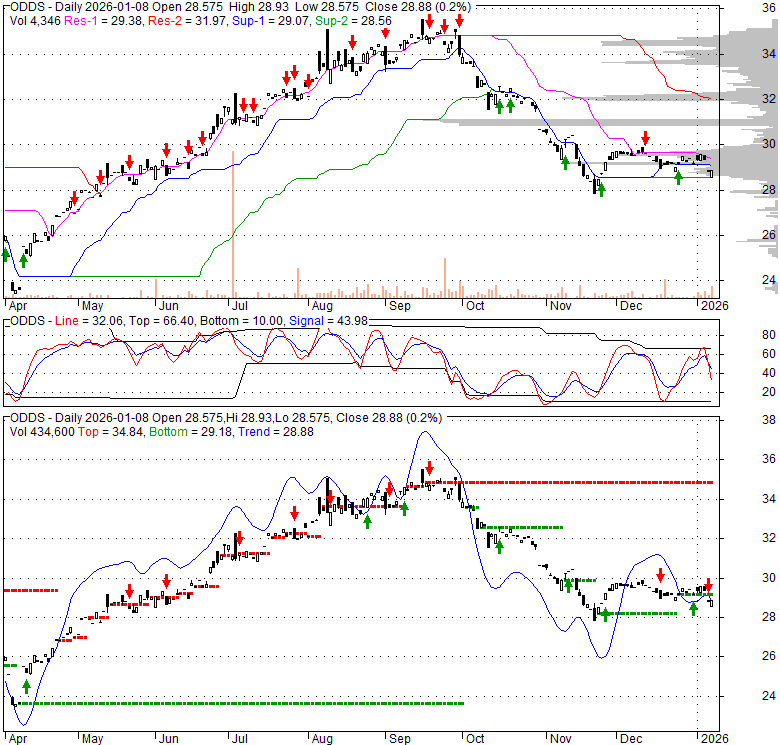The image size is (780, 745).
Task: Click the green buy arrow in late December on top chart
Action: pos(678,177)
